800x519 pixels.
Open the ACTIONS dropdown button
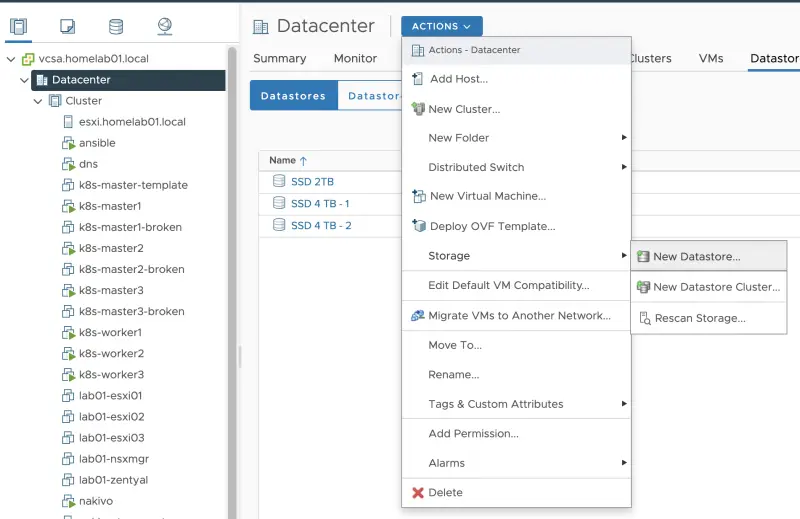pyautogui.click(x=442, y=27)
